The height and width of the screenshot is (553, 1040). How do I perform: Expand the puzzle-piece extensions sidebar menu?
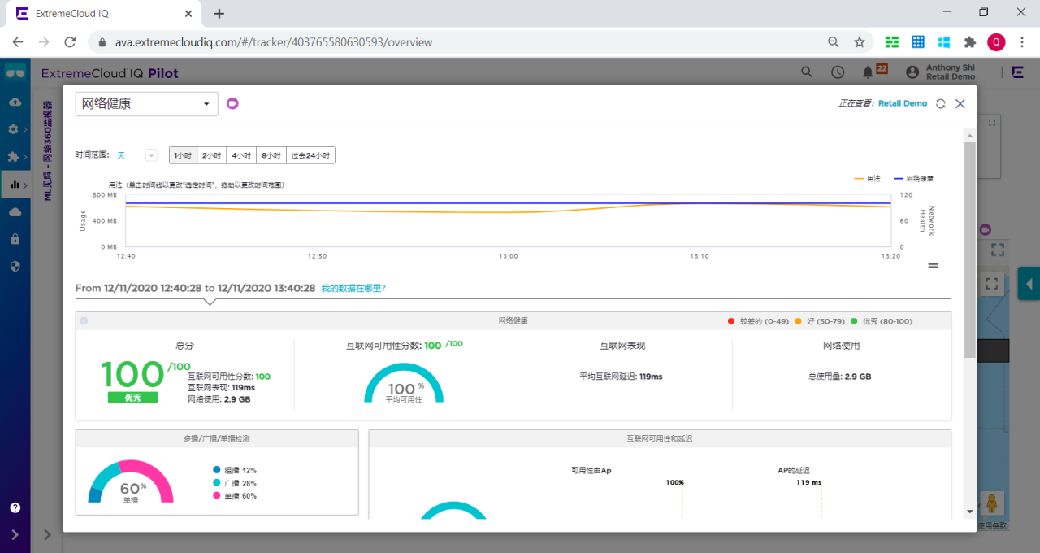point(16,157)
